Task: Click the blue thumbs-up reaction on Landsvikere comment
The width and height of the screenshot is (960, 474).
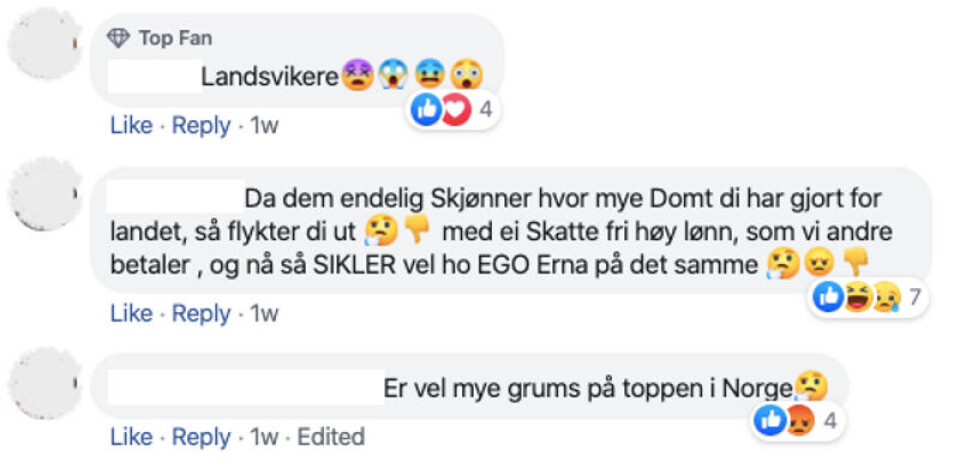Action: 426,110
